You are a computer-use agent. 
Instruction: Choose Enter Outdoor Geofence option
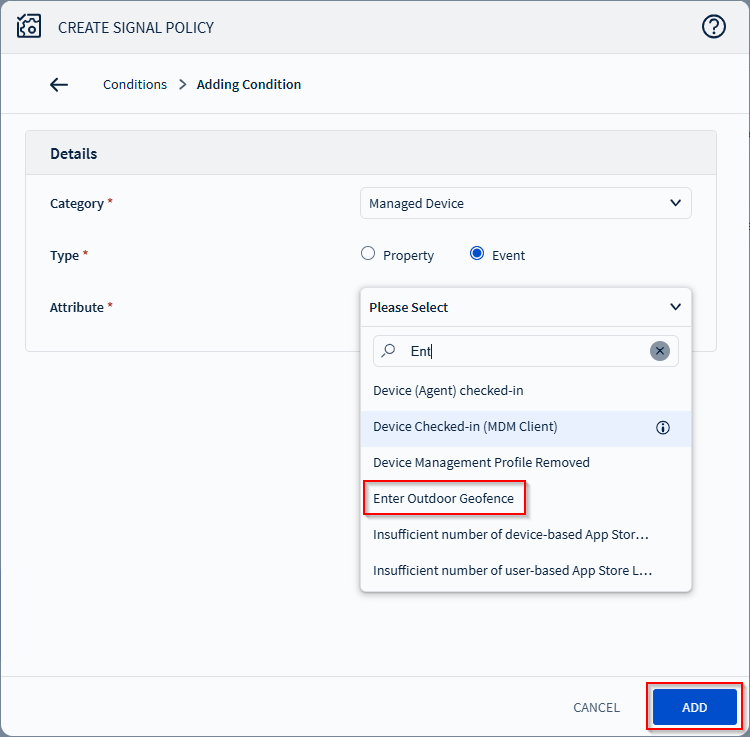[x=443, y=498]
